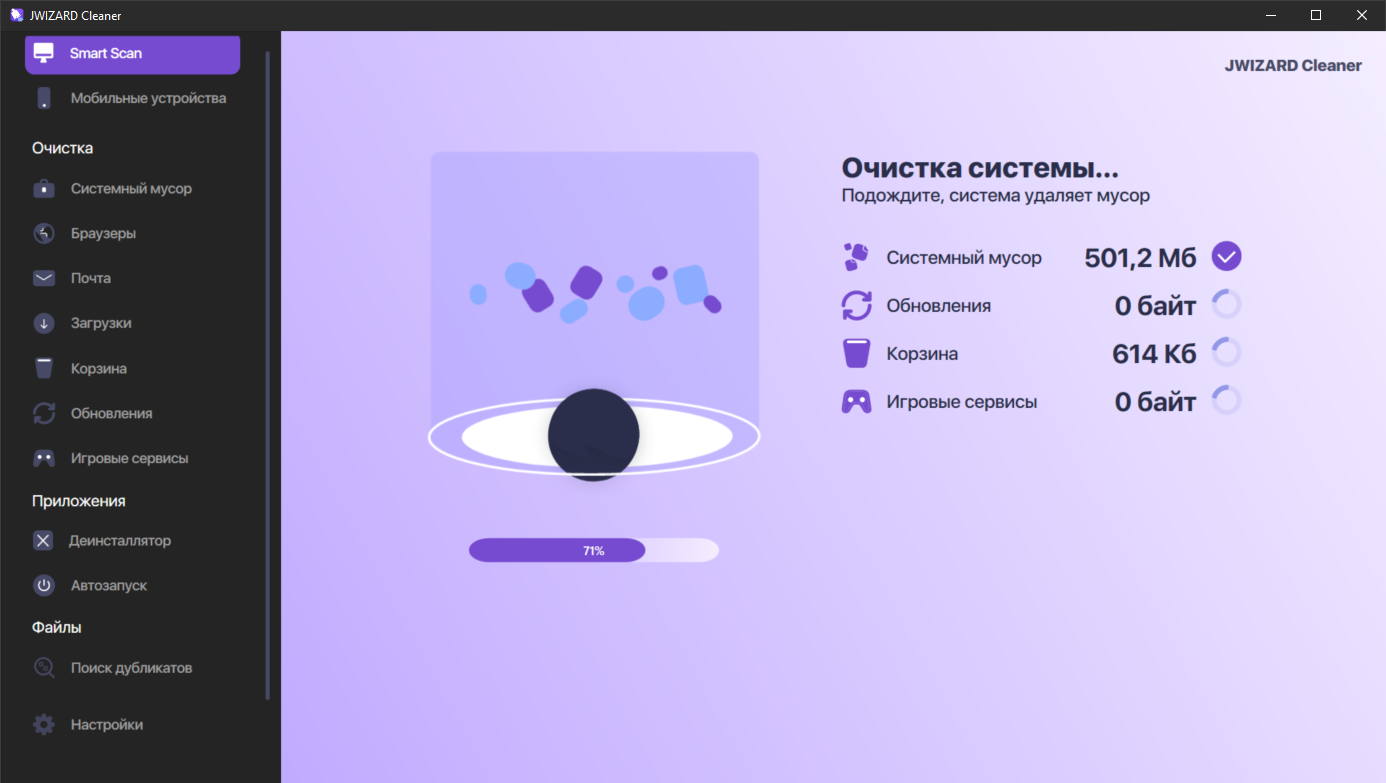The image size is (1386, 783).
Task: Select the Деинсталлятор uninstaller icon
Action: tap(43, 540)
